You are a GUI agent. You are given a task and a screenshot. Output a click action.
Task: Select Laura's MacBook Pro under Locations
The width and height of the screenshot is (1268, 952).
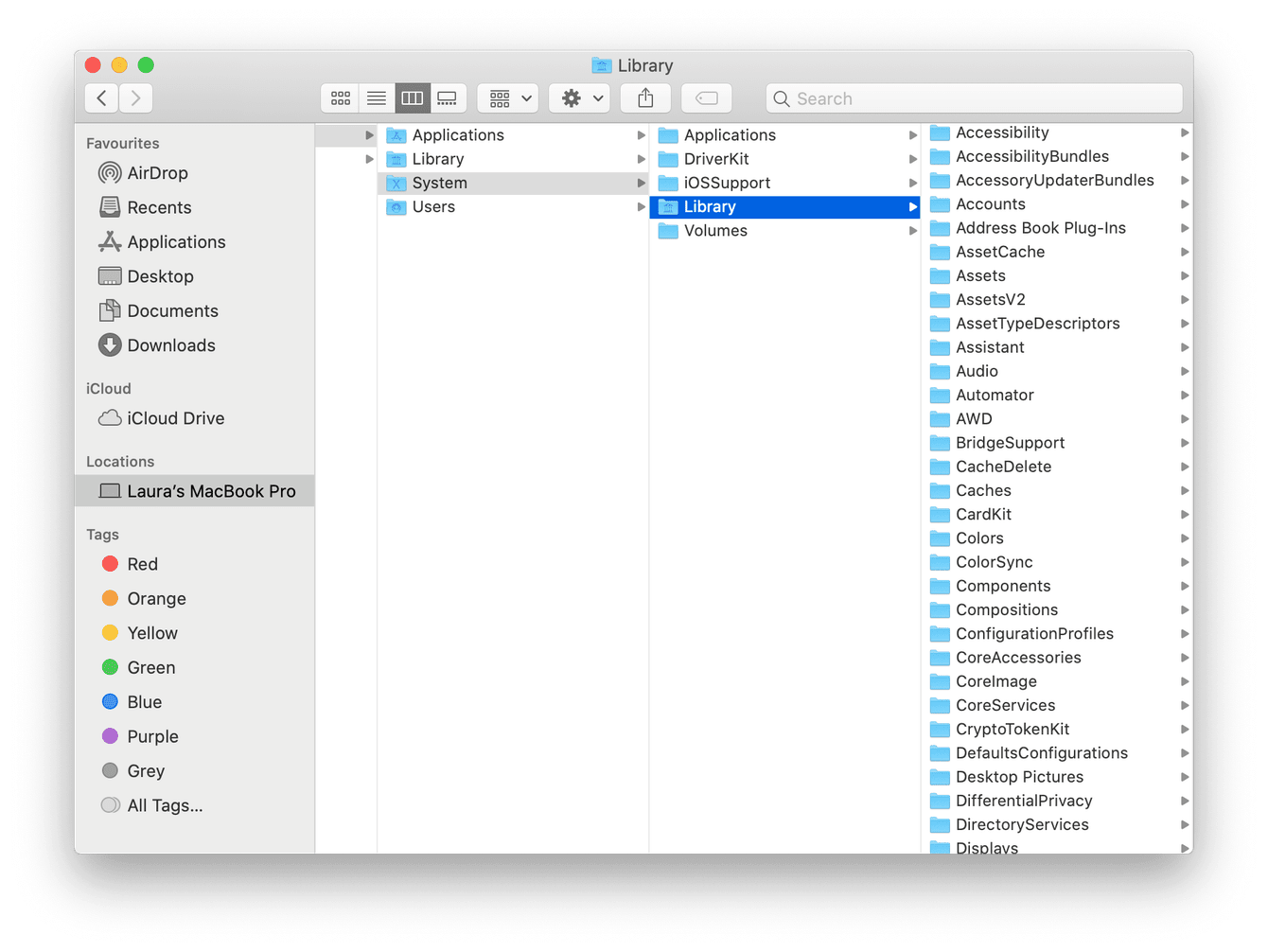(x=211, y=491)
